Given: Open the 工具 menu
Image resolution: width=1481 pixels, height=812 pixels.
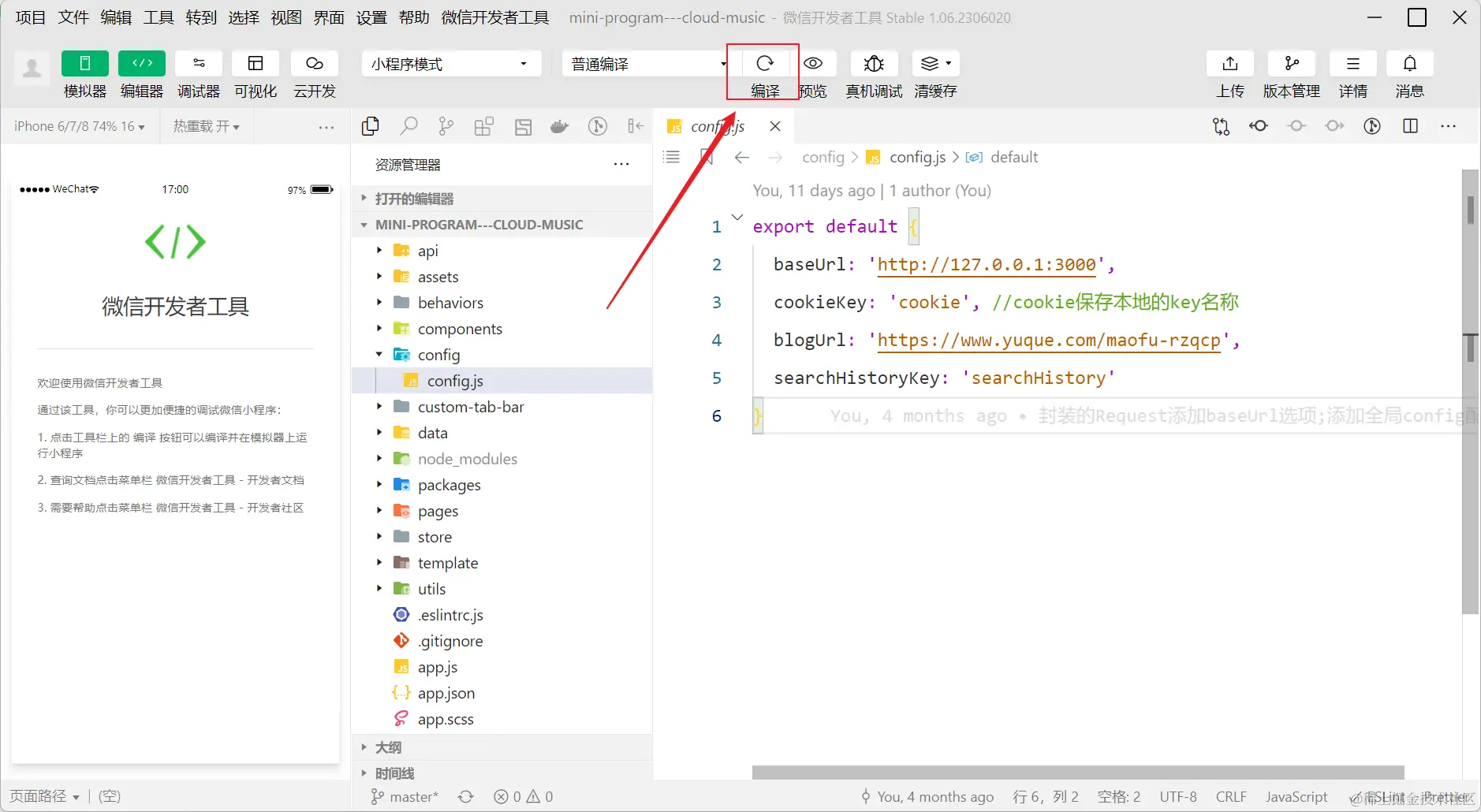Looking at the screenshot, I should (159, 17).
